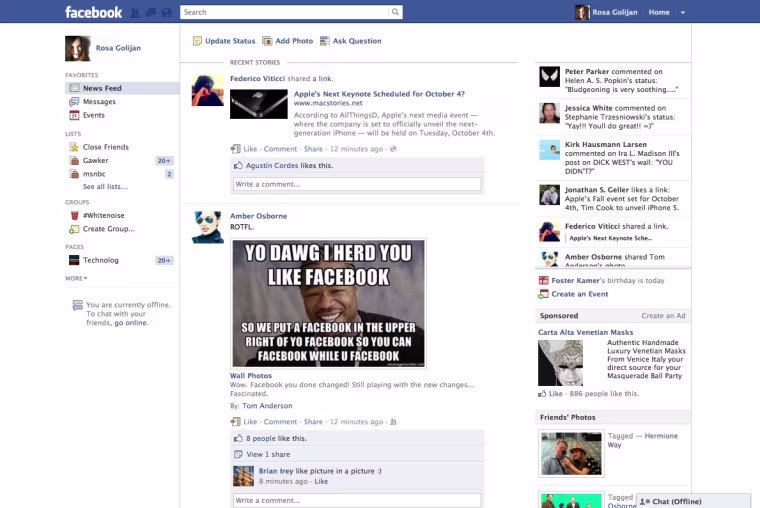The height and width of the screenshot is (508, 760).
Task: Open Foster Kamer's birthday link
Action: click(576, 281)
